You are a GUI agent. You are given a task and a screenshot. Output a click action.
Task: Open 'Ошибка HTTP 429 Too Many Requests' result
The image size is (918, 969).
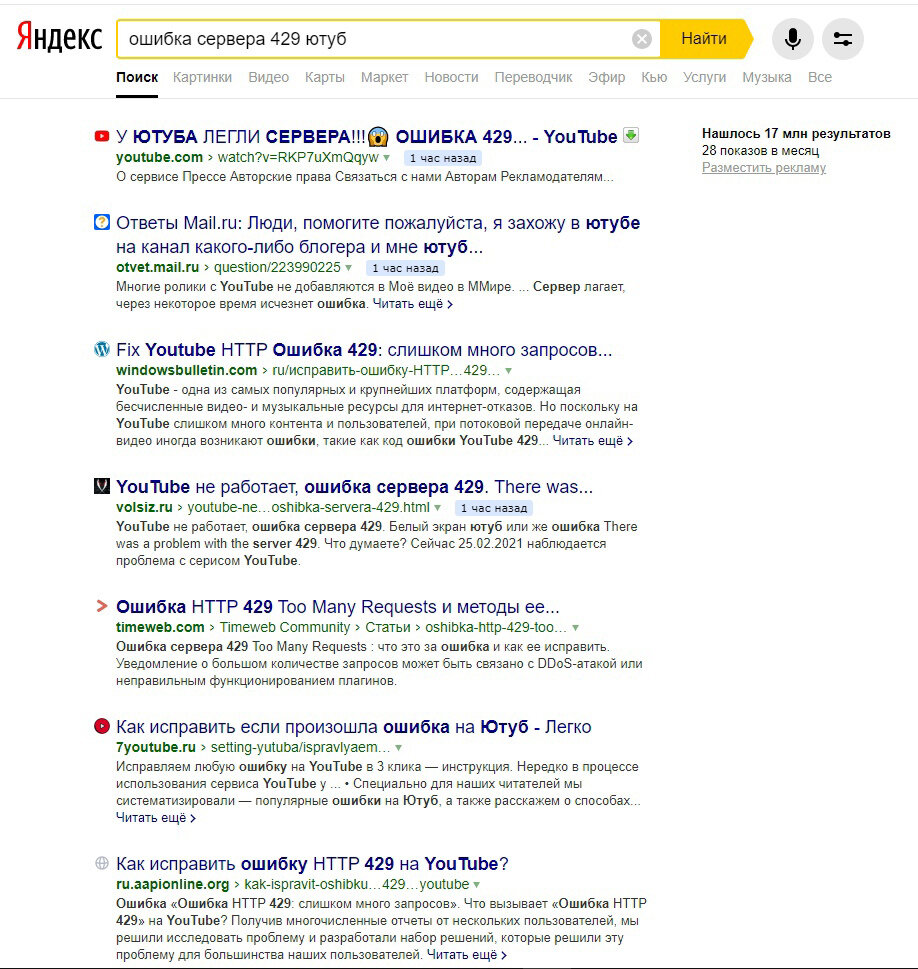[338, 607]
